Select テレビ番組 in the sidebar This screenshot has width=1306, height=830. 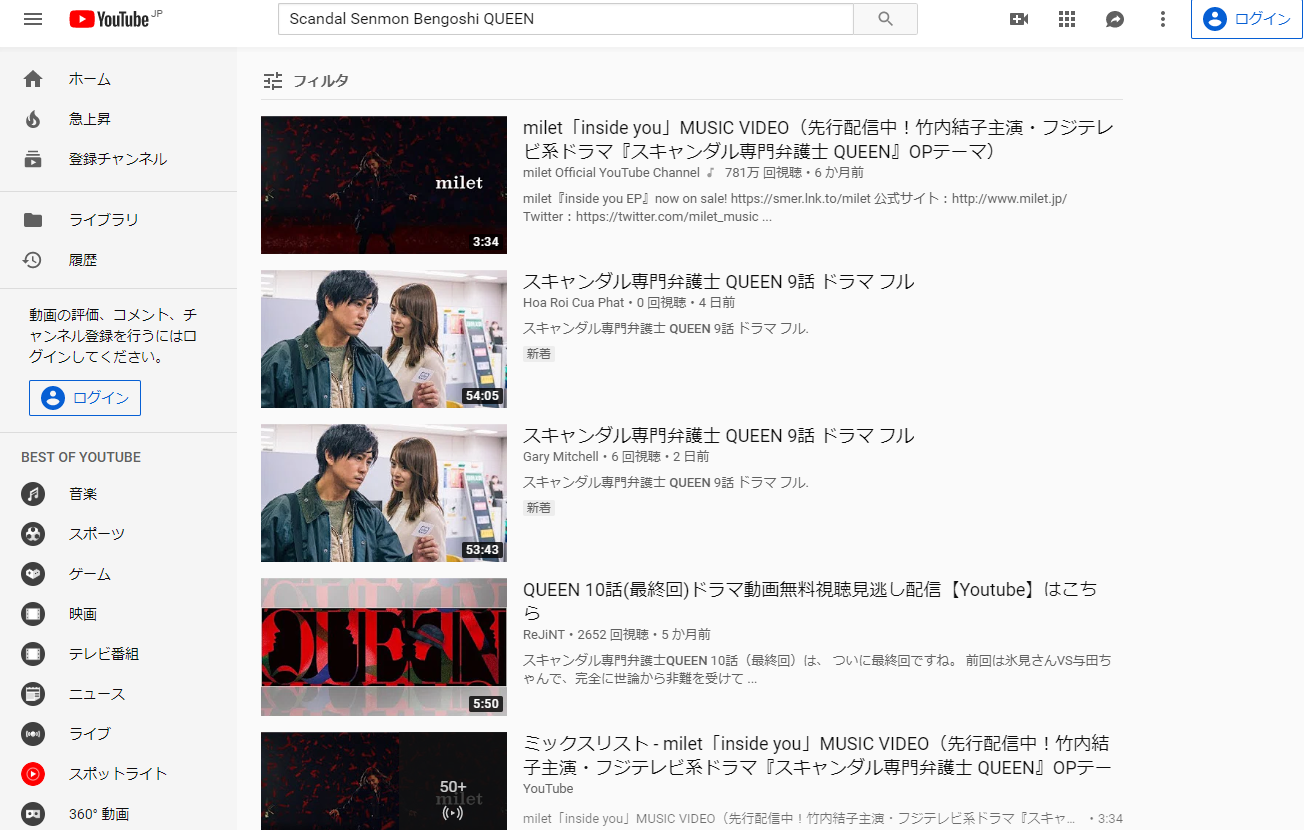click(104, 654)
